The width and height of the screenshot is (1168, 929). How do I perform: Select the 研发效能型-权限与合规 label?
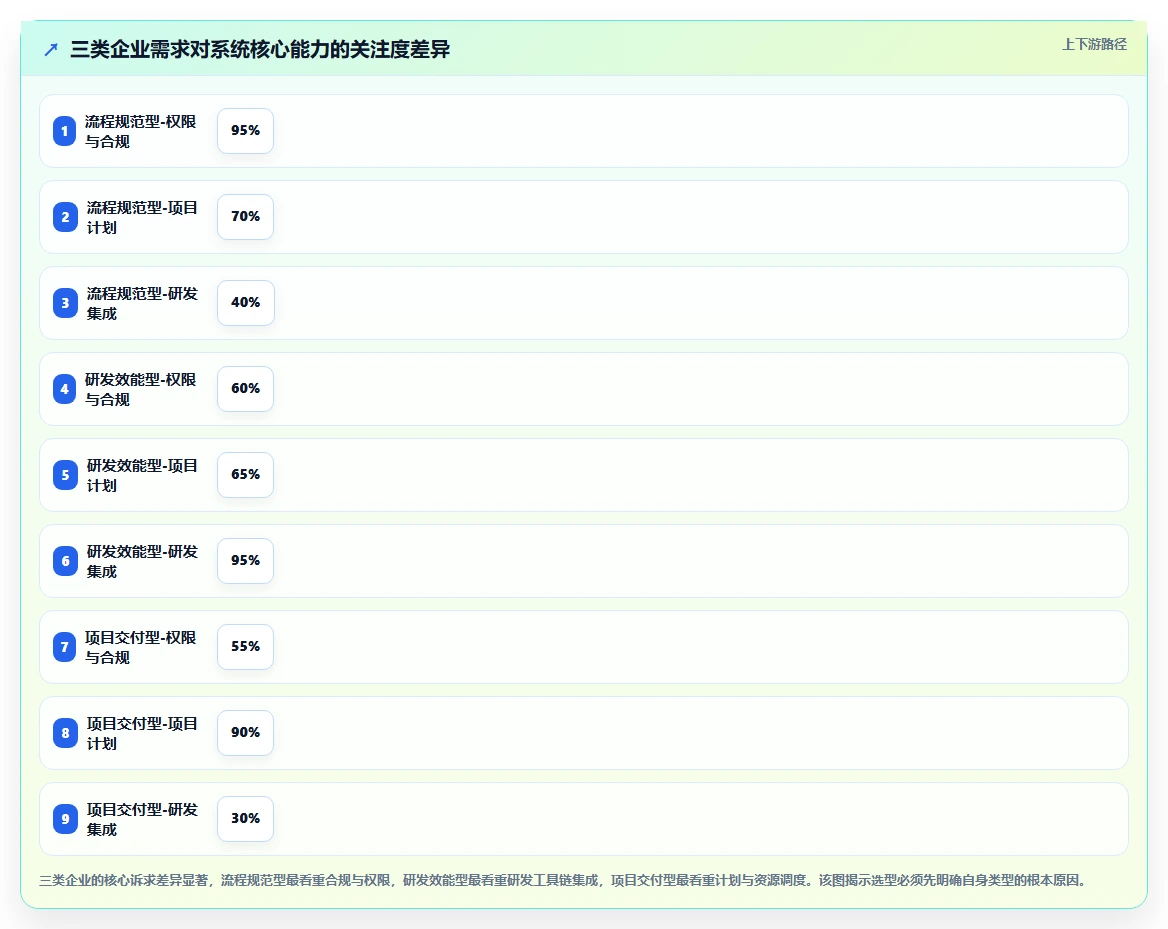click(140, 389)
